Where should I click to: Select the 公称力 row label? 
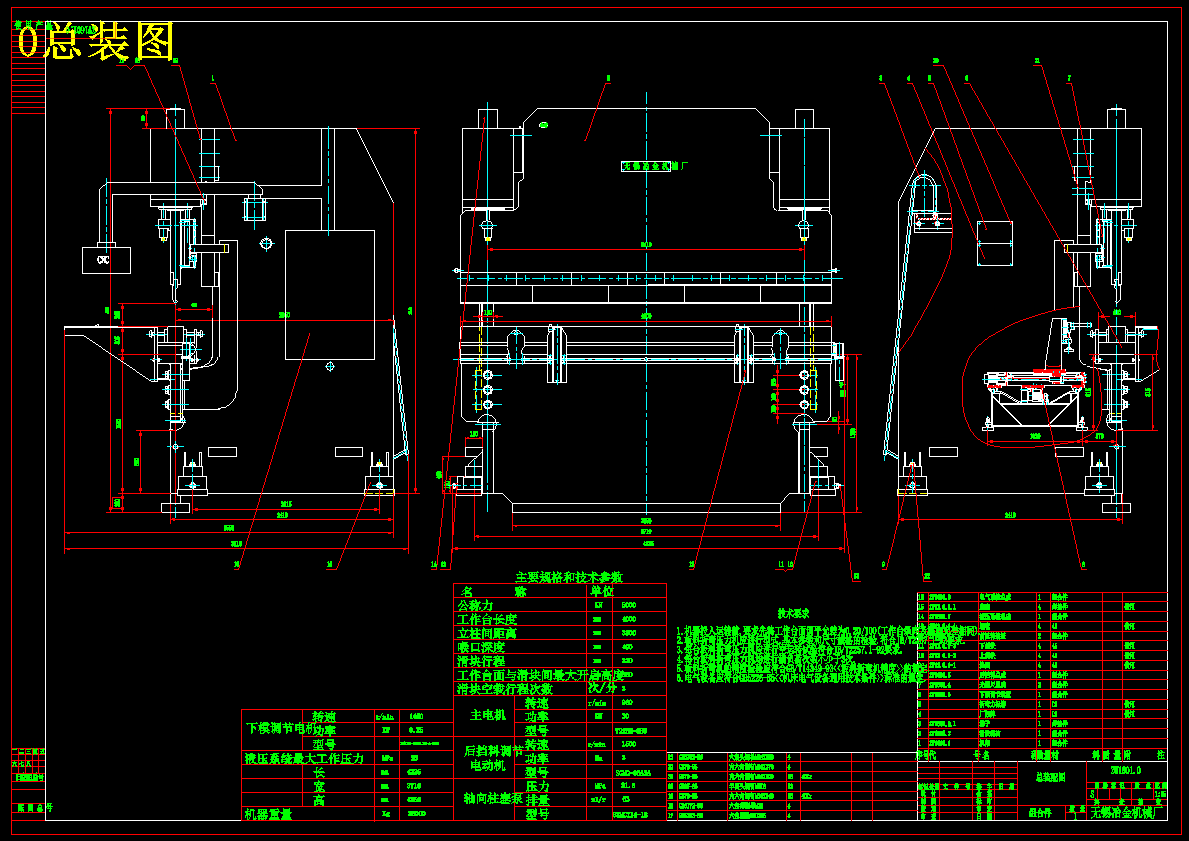coord(475,605)
